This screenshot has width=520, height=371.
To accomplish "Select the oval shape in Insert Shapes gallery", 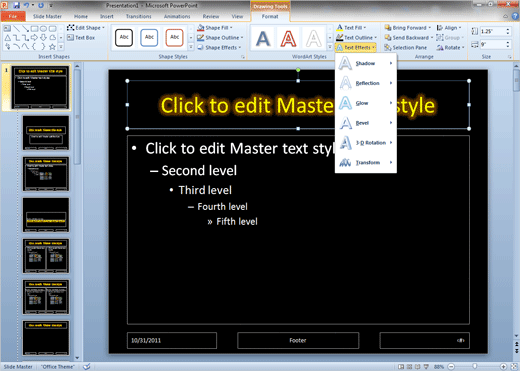I will pyautogui.click(x=43, y=29).
